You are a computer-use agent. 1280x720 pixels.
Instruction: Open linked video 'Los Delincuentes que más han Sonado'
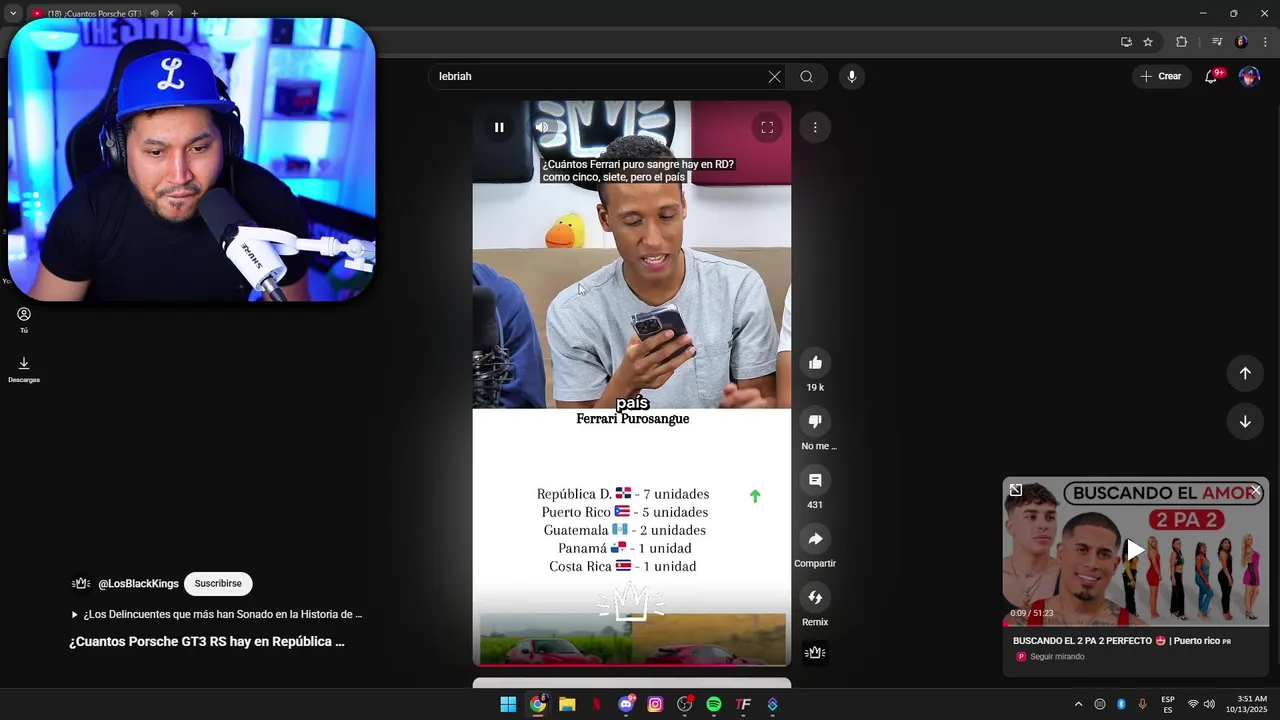[x=217, y=614]
